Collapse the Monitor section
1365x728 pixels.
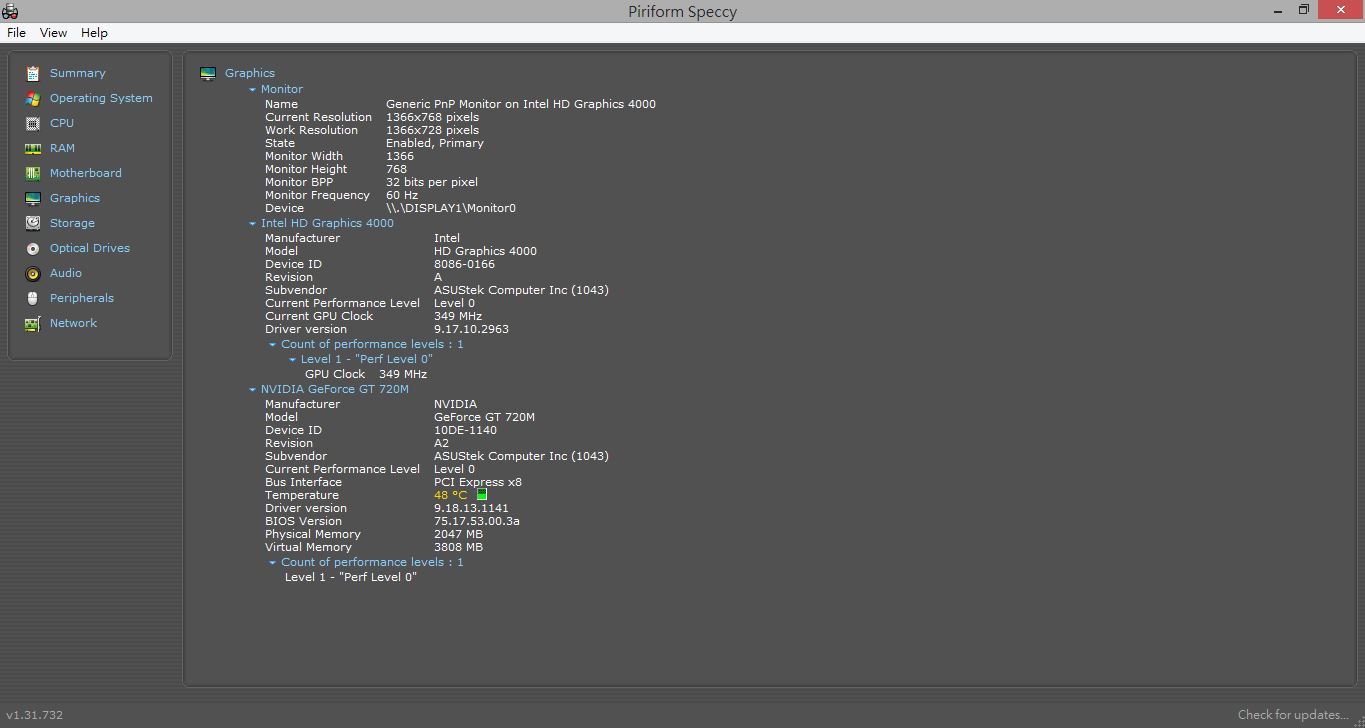(253, 90)
